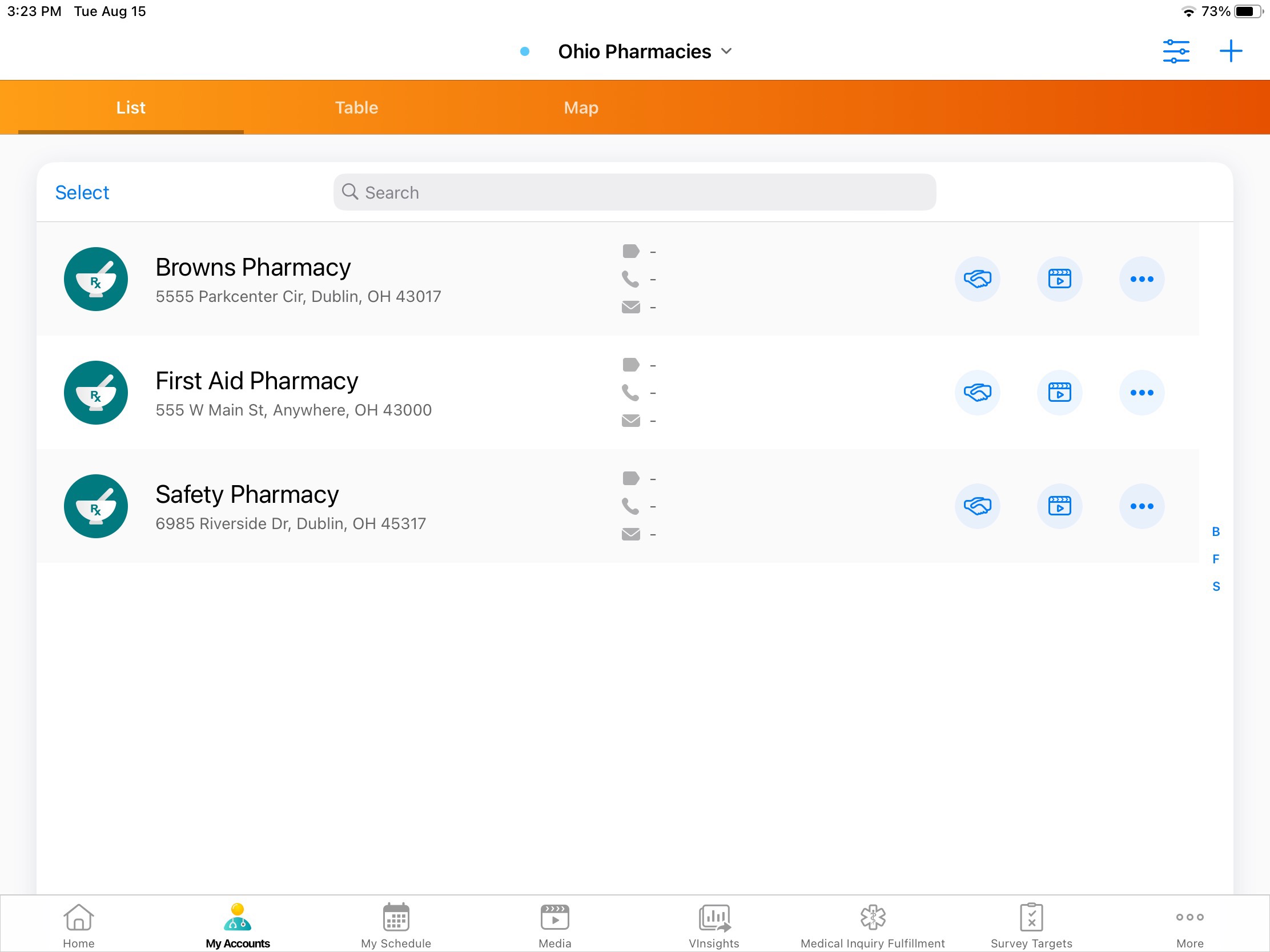The height and width of the screenshot is (952, 1270).
Task: Open media for First Aid Pharmacy
Action: pyautogui.click(x=1059, y=393)
